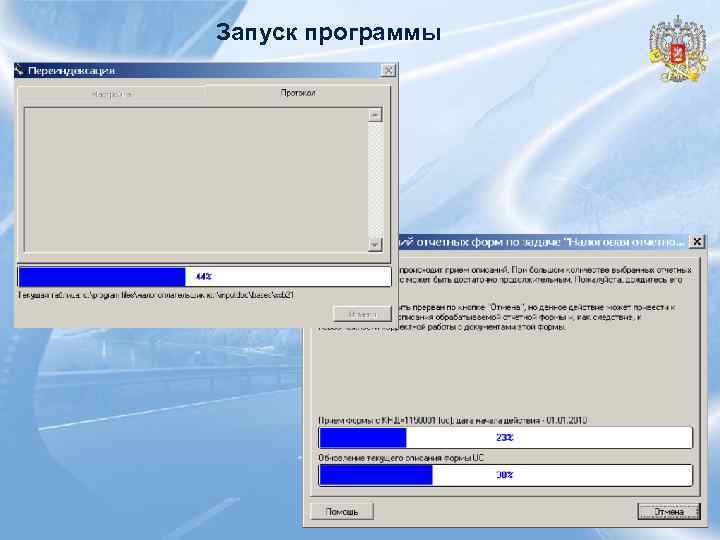The width and height of the screenshot is (720, 540).
Task: Click the 'Запуск программы' heading
Action: [328, 33]
